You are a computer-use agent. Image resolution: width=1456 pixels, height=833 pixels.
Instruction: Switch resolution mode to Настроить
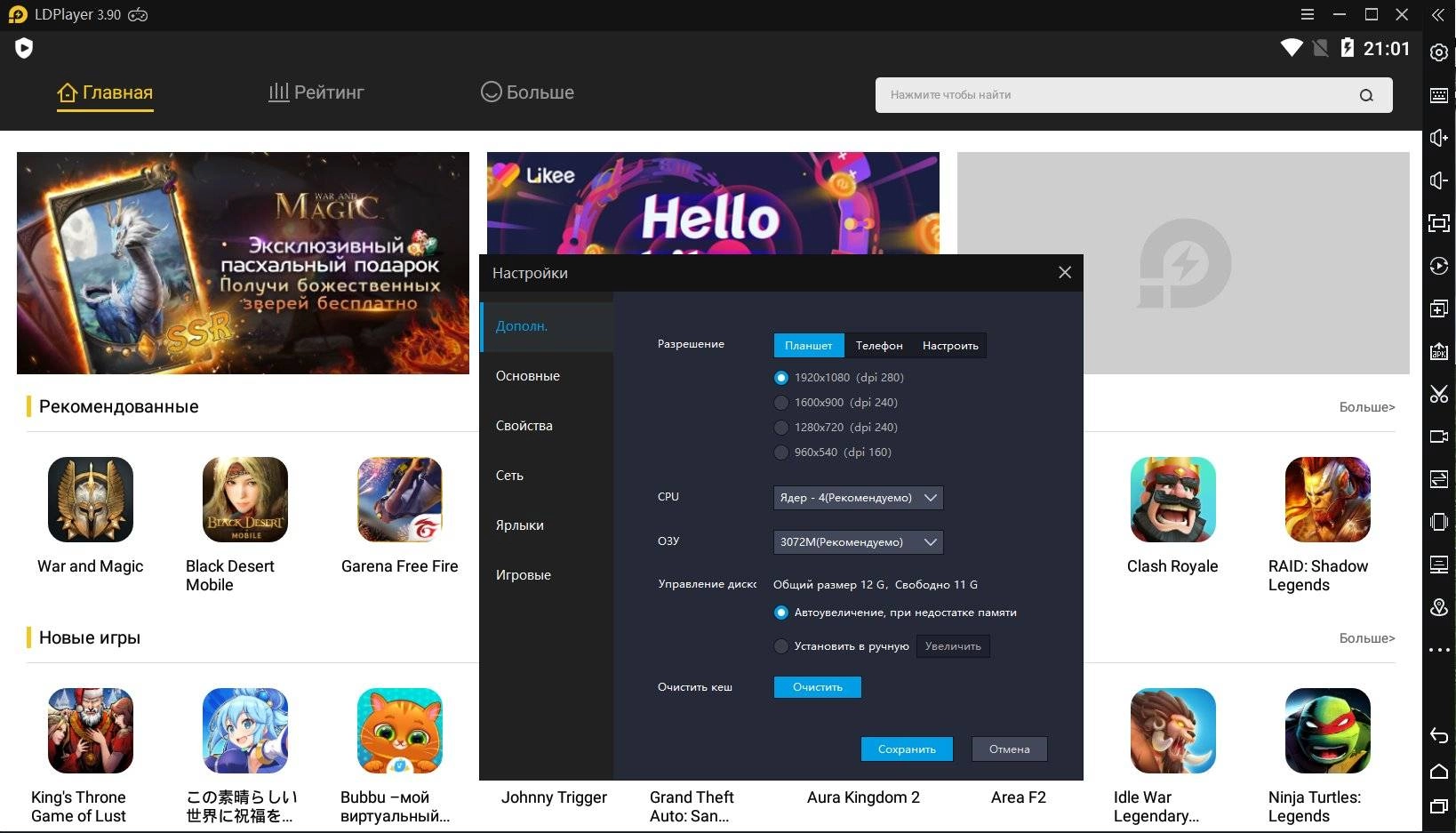950,346
